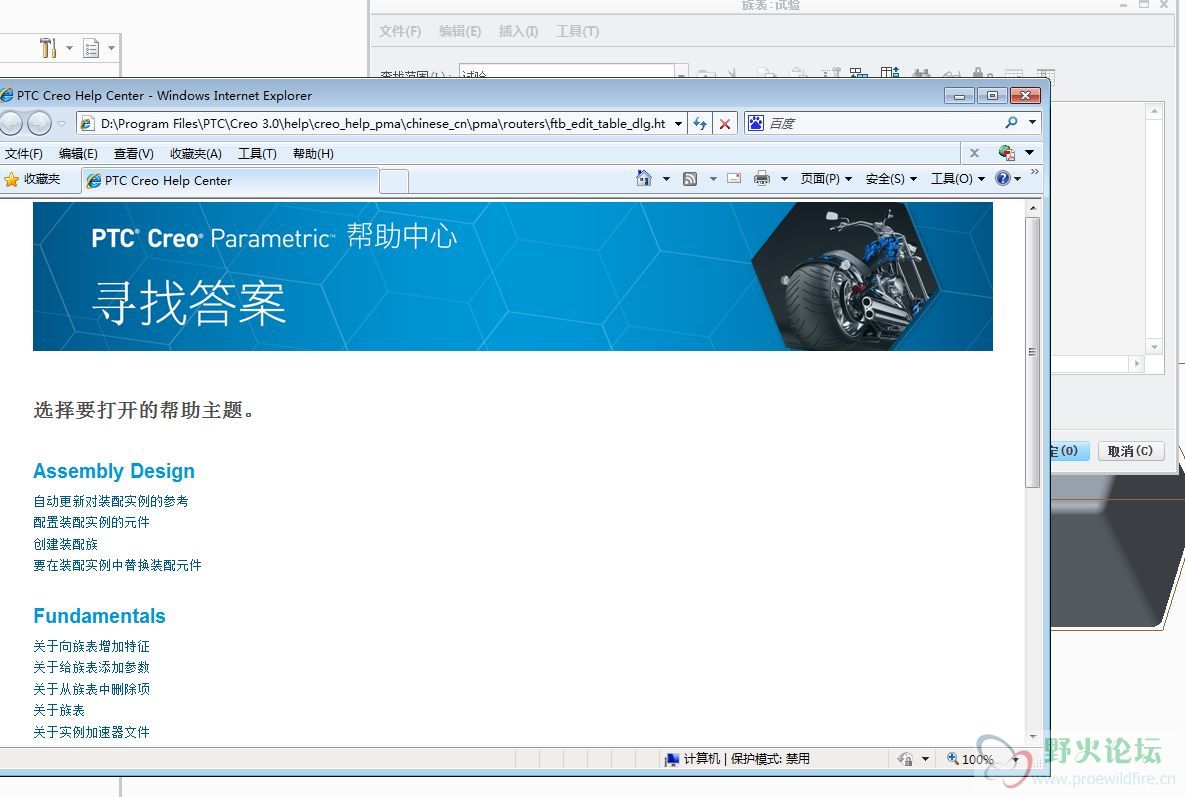1185x797 pixels.
Task: Open the zoom level dropdown arrow
Action: [1015, 759]
